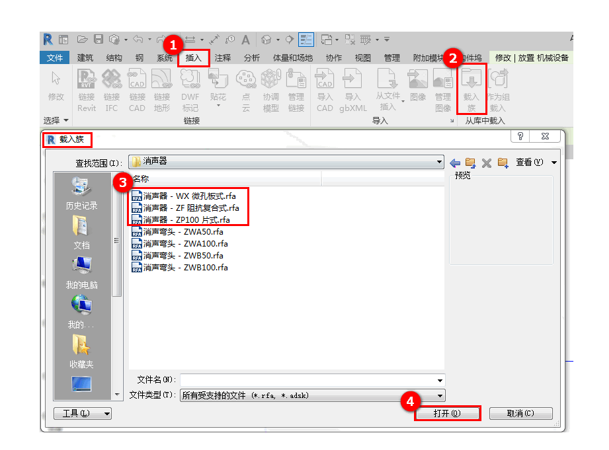Open Documents (文档) in places sidebar
The height and width of the screenshot is (450, 609).
(81, 232)
